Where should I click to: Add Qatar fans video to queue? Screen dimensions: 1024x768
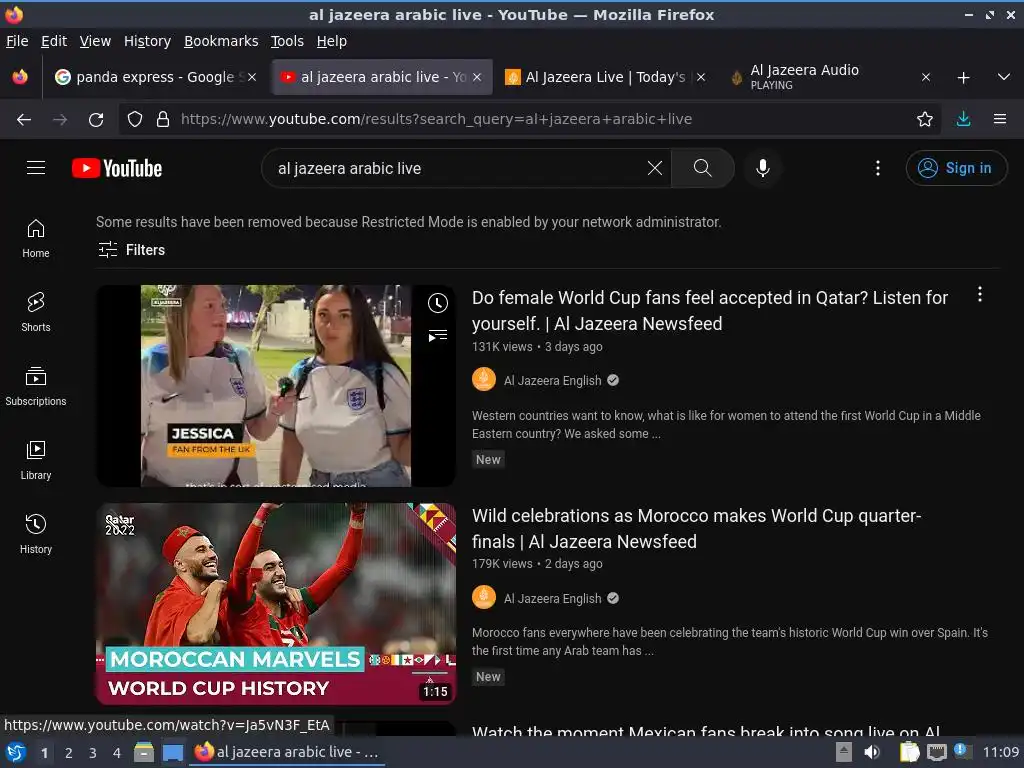point(438,336)
